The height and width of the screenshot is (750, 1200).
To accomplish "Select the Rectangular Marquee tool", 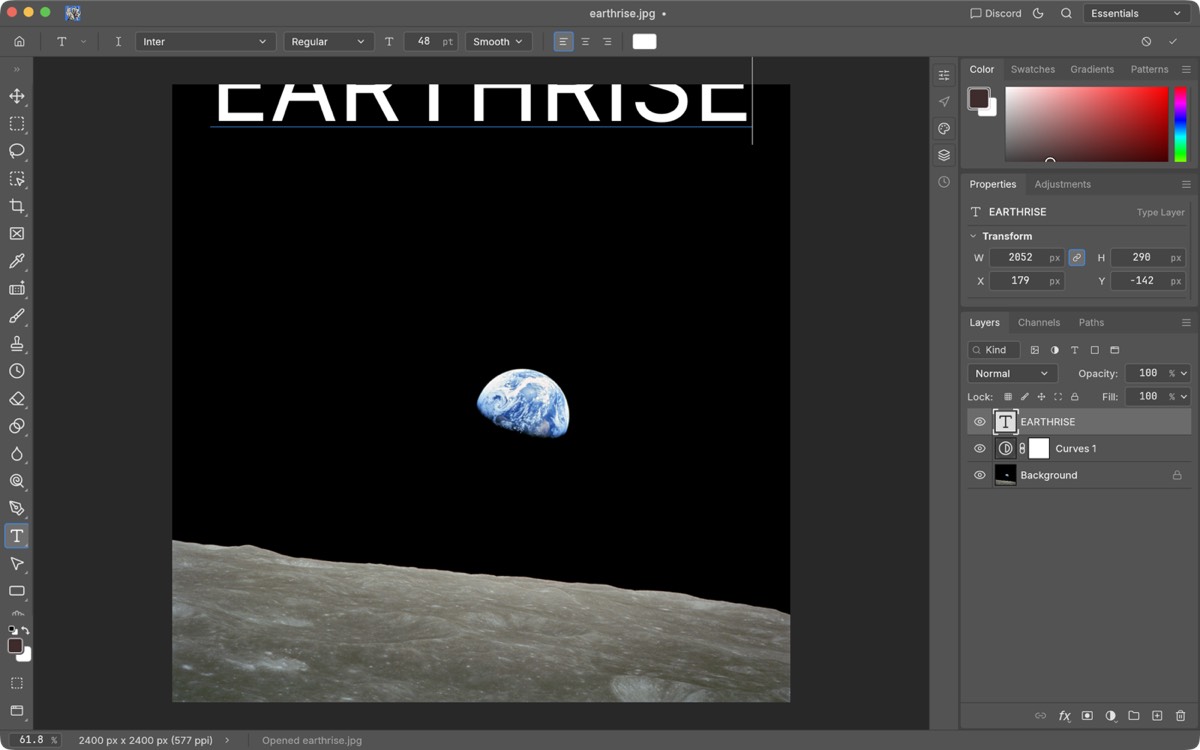I will click(17, 124).
